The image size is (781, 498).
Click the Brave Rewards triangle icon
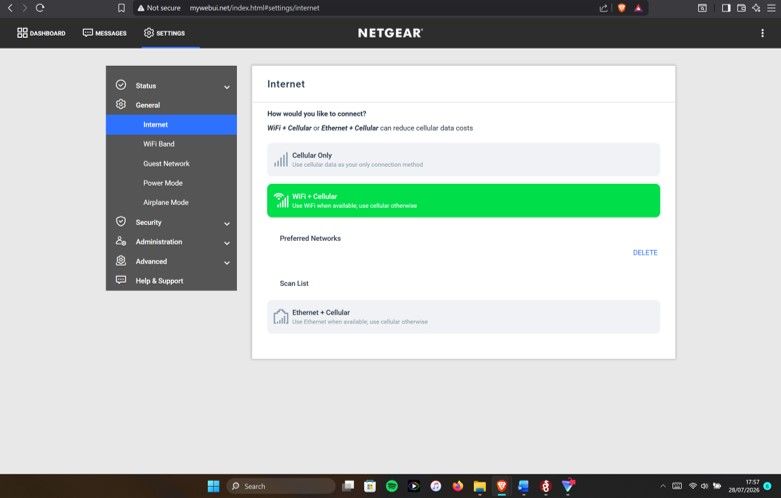pyautogui.click(x=638, y=8)
